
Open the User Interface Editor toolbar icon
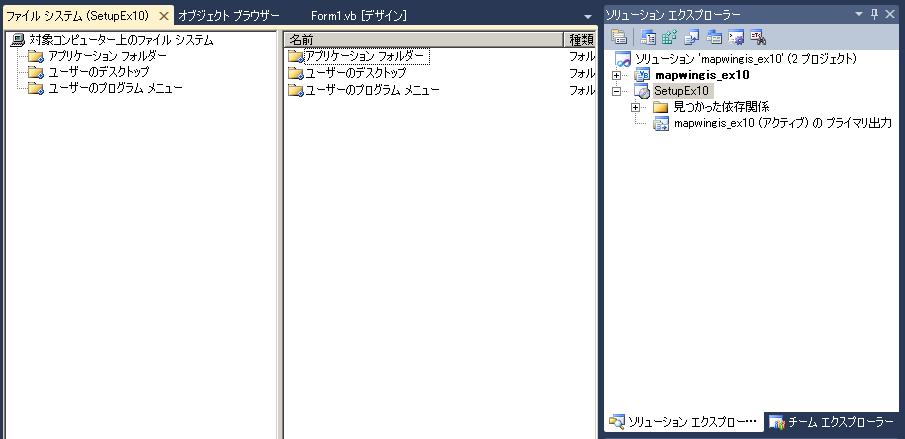pyautogui.click(x=714, y=38)
